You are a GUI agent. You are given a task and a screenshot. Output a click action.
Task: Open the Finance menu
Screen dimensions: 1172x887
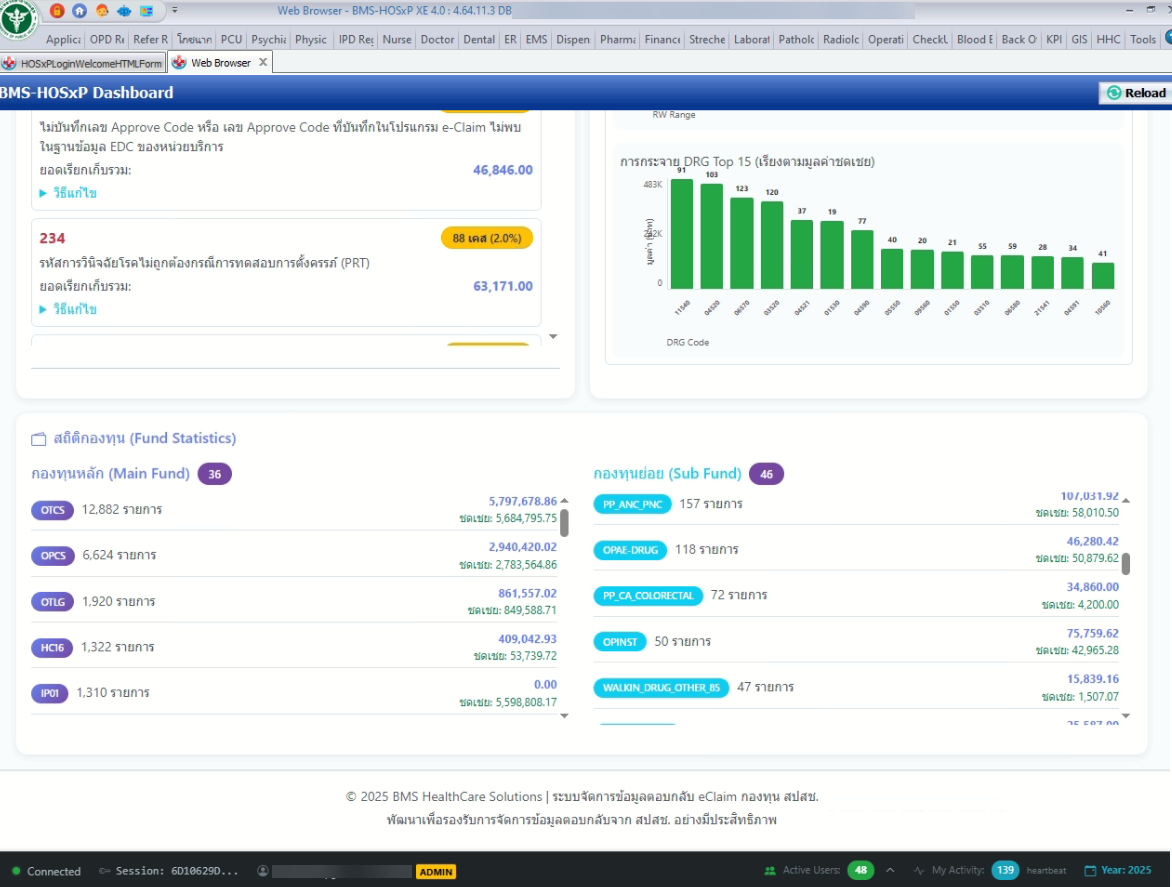[662, 40]
